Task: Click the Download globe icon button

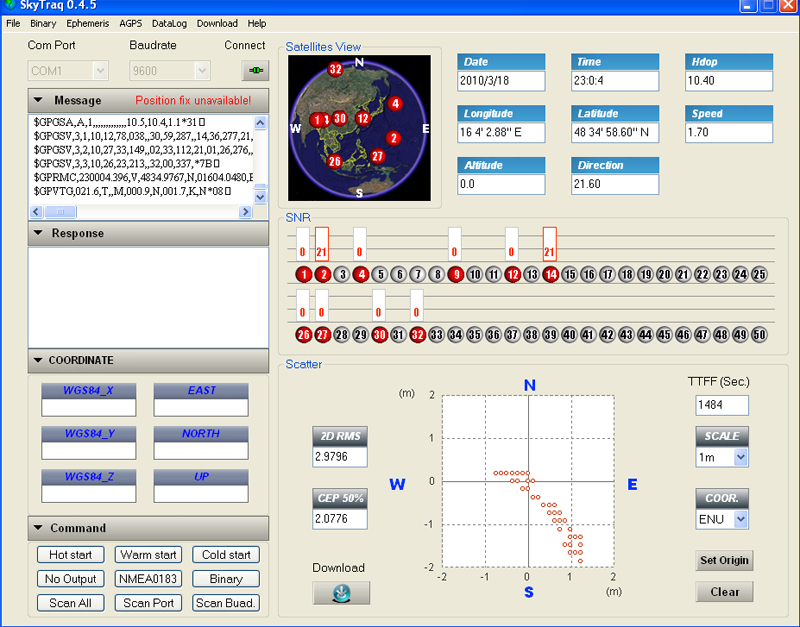Action: click(341, 593)
